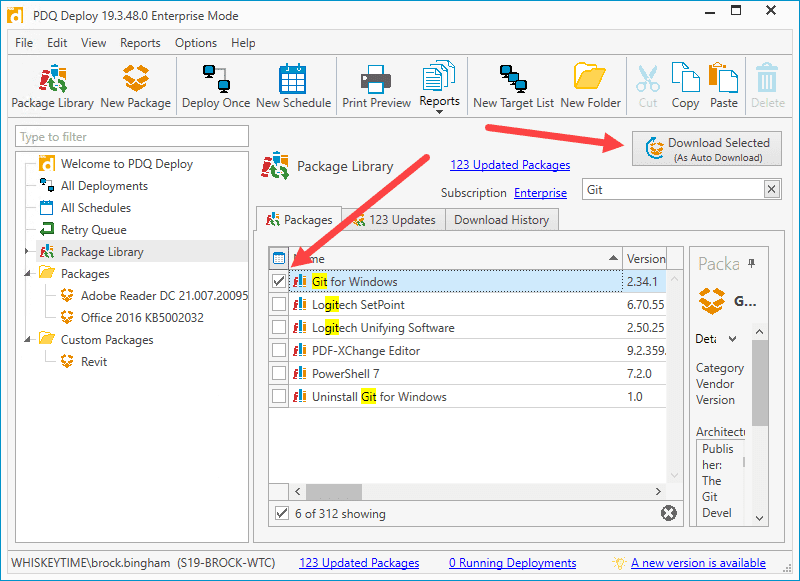The image size is (800, 581).
Task: Open the Edit menu
Action: click(57, 43)
